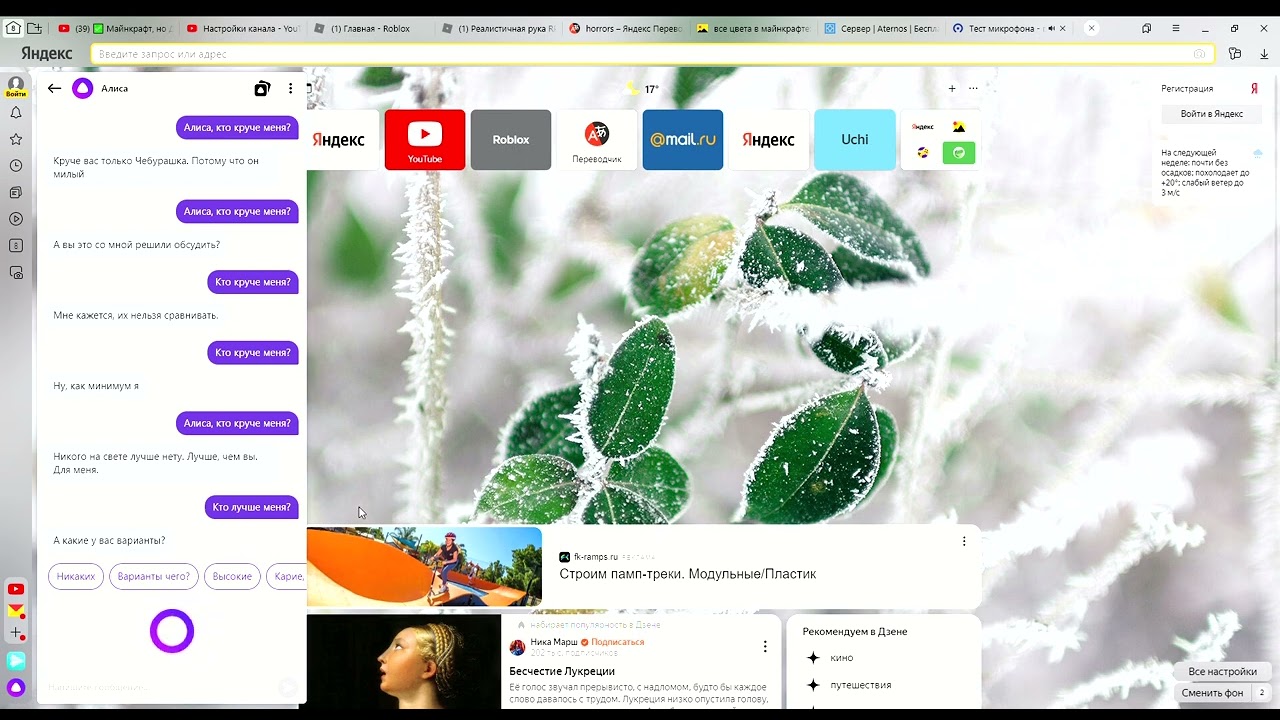Open downloads arrow icon in toolbar

pos(1264,54)
